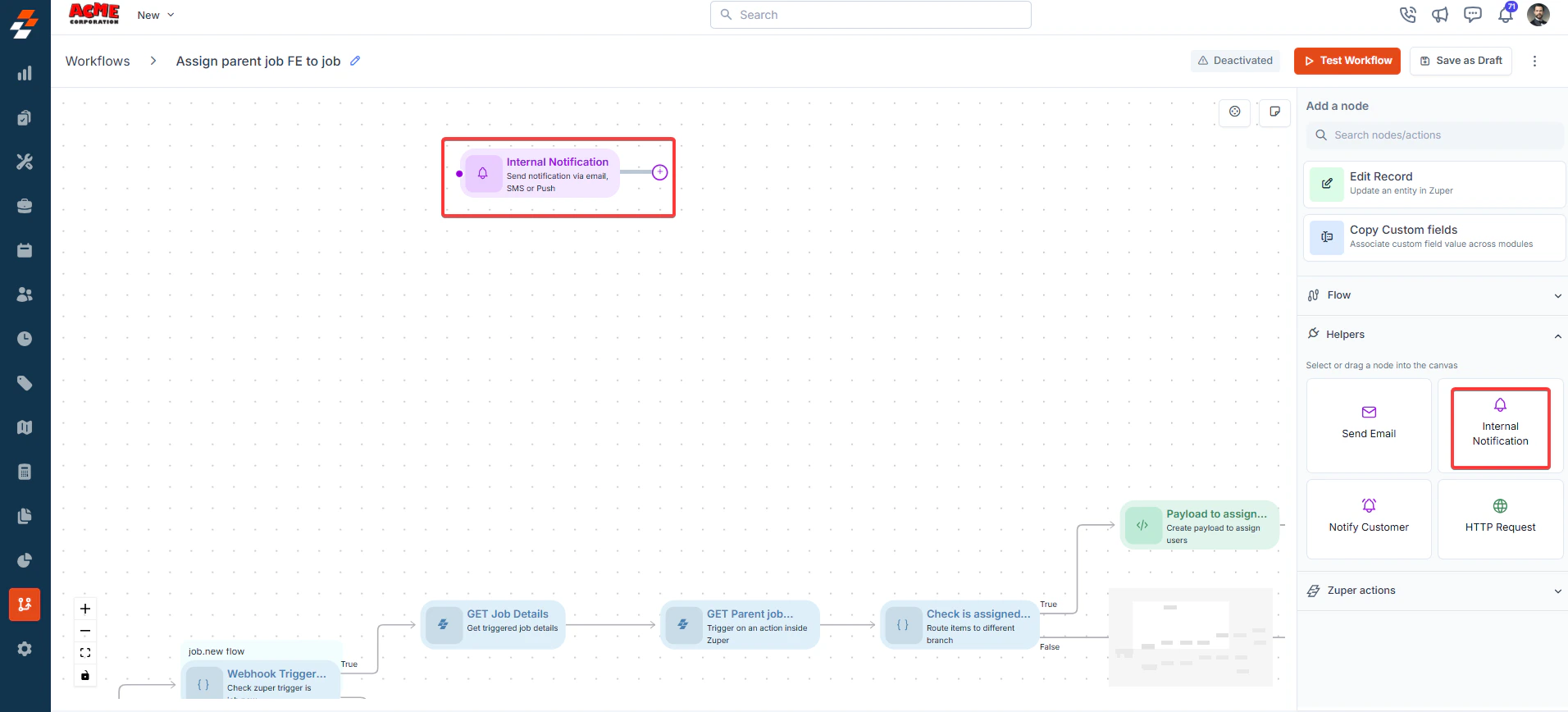Zoom in on the canvas
This screenshot has height=712, width=1568.
click(85, 609)
